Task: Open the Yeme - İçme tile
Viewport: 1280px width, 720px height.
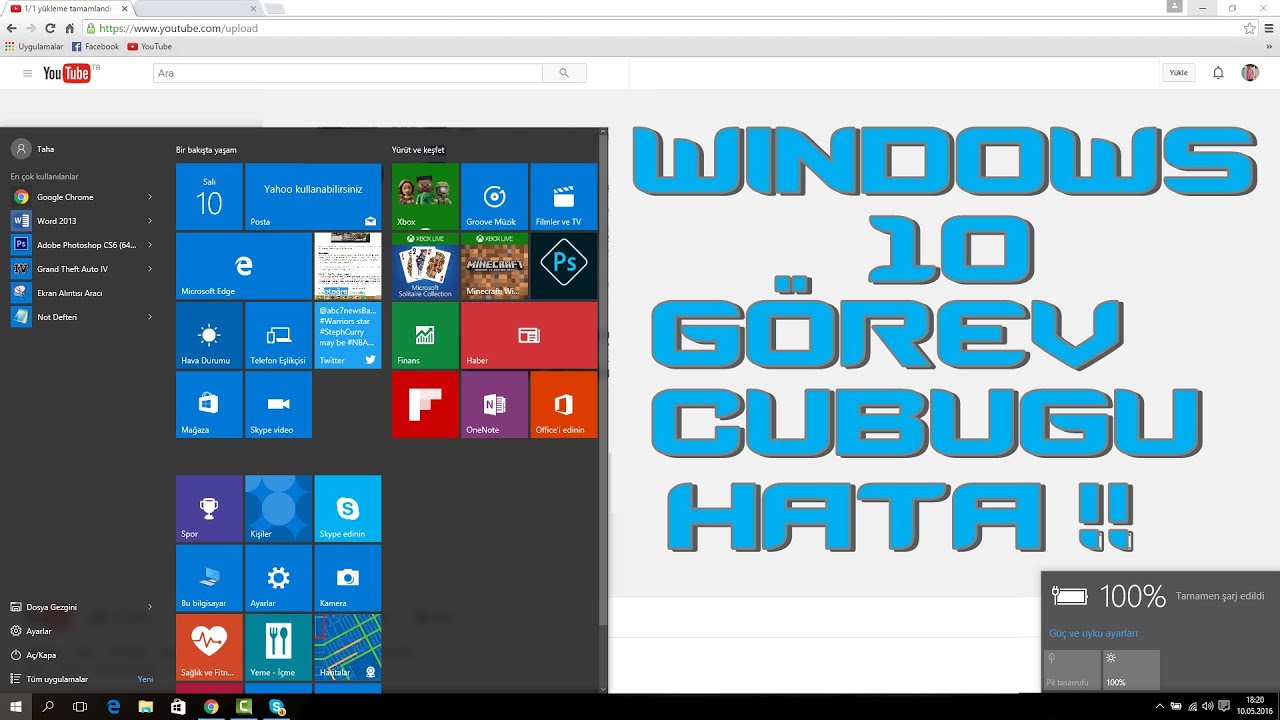Action: 278,647
